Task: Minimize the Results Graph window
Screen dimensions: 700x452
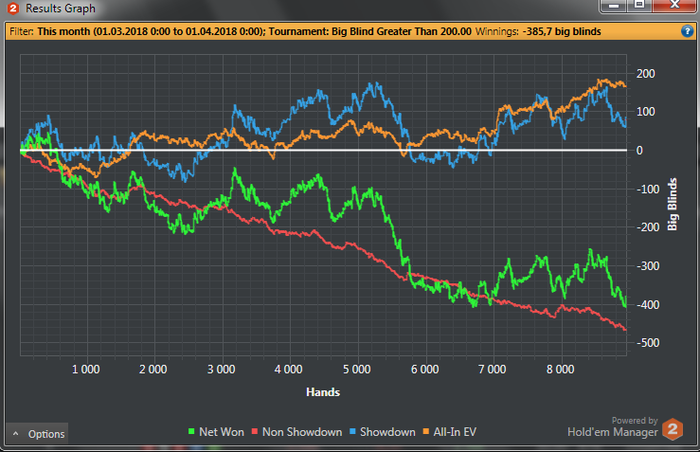Action: (x=613, y=6)
